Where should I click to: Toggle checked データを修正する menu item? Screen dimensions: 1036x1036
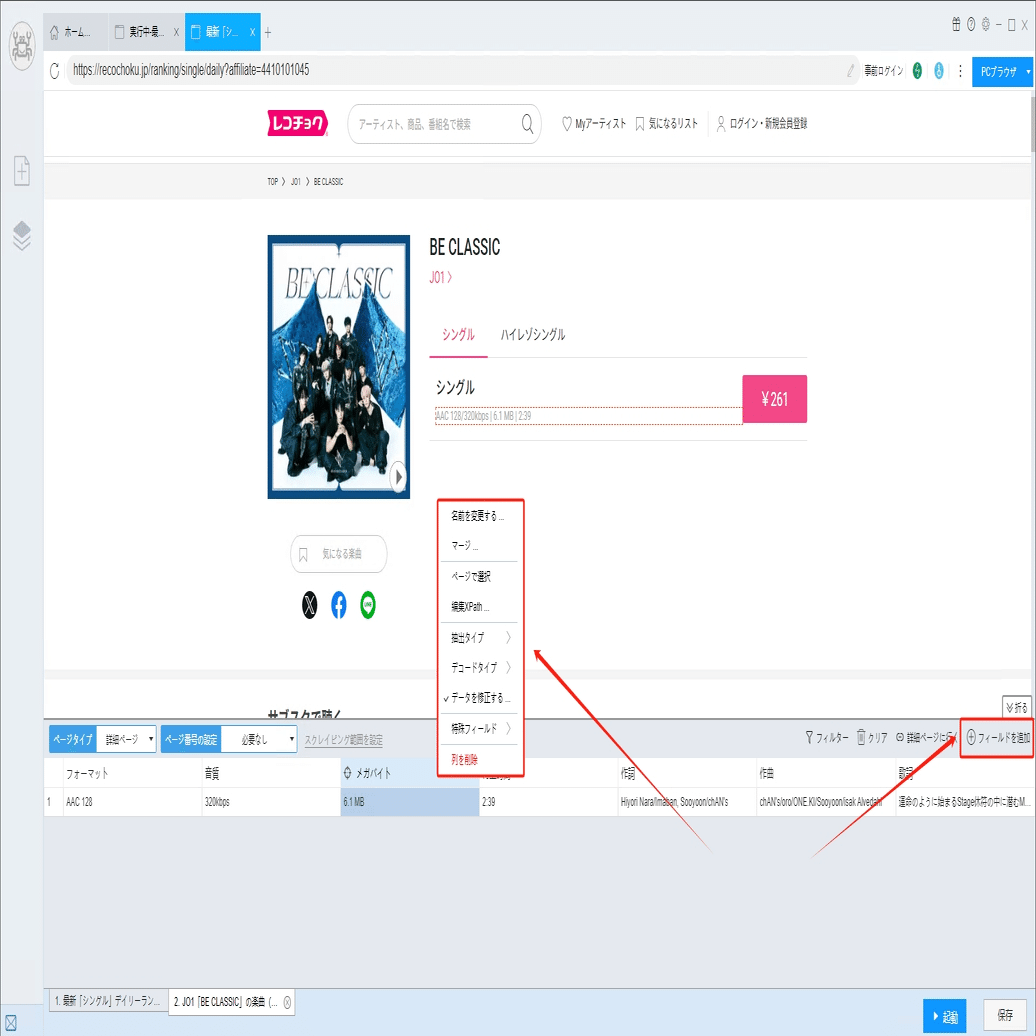(479, 698)
